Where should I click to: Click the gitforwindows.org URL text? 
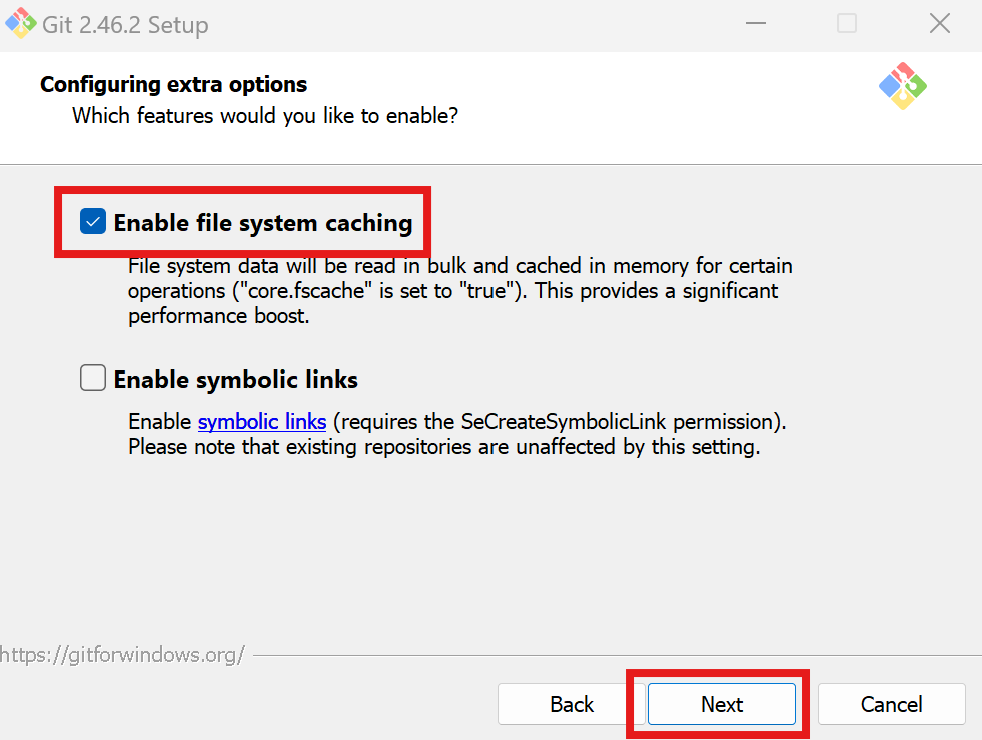point(122,655)
